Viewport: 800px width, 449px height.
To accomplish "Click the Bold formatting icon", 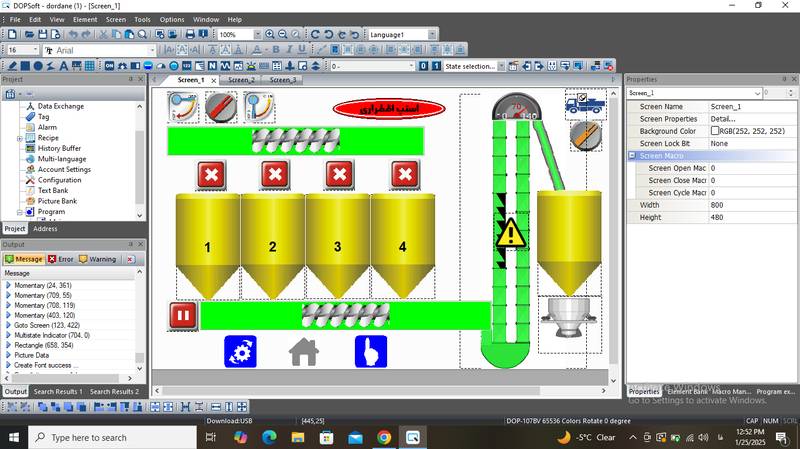I will point(274,50).
